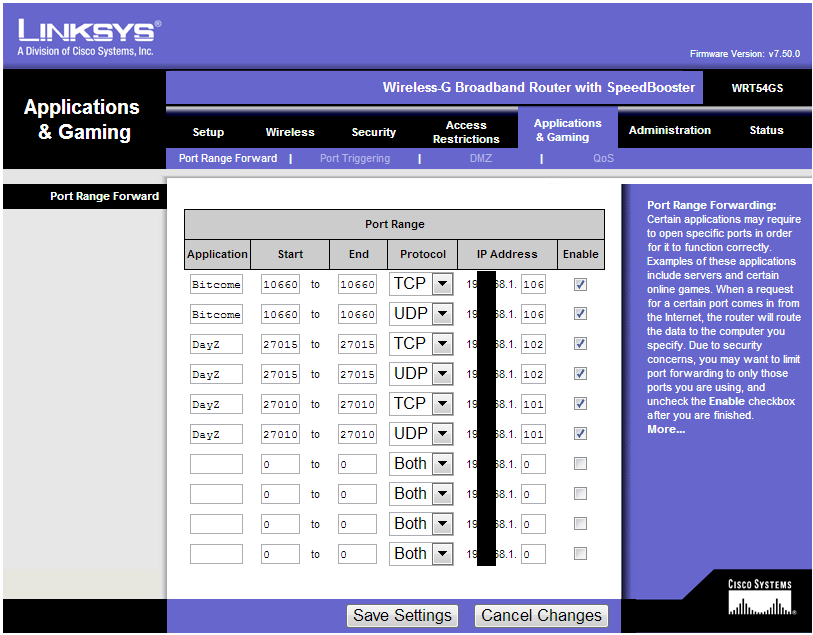Open the More... help link
Viewport: 813px width, 635px height.
point(666,429)
